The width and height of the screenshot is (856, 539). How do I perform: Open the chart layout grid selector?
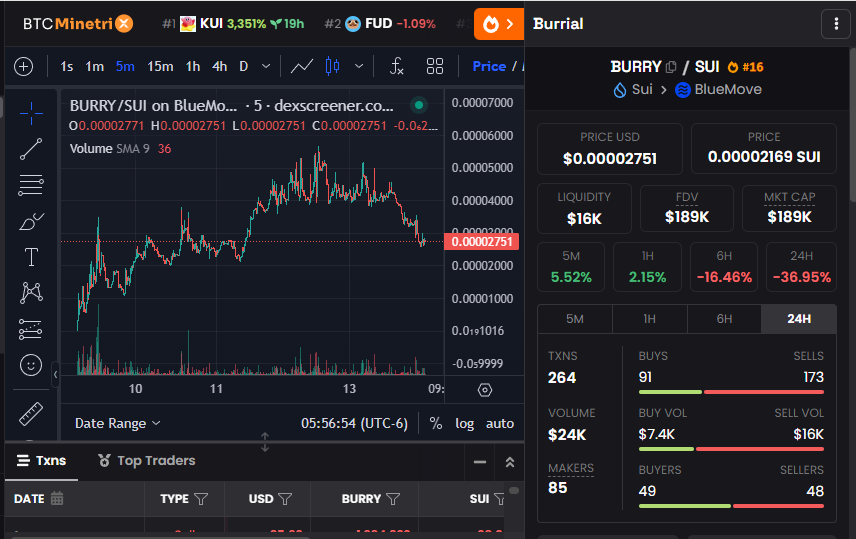tap(435, 67)
